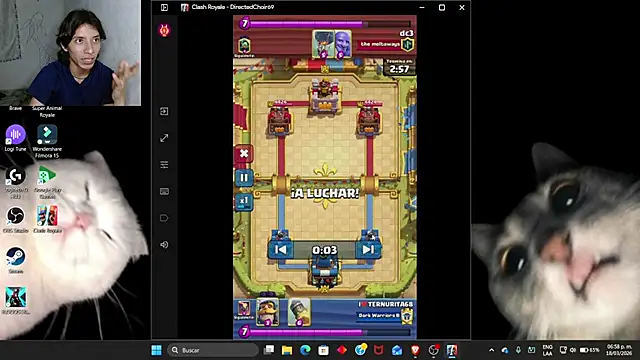640x360 pixels.
Task: Mute sound using the sidebar speaker icon
Action: tap(164, 244)
